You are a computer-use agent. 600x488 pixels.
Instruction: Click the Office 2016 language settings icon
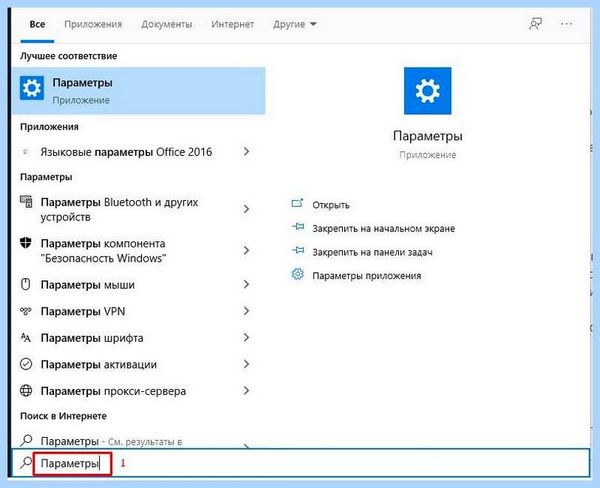pyautogui.click(x=25, y=152)
